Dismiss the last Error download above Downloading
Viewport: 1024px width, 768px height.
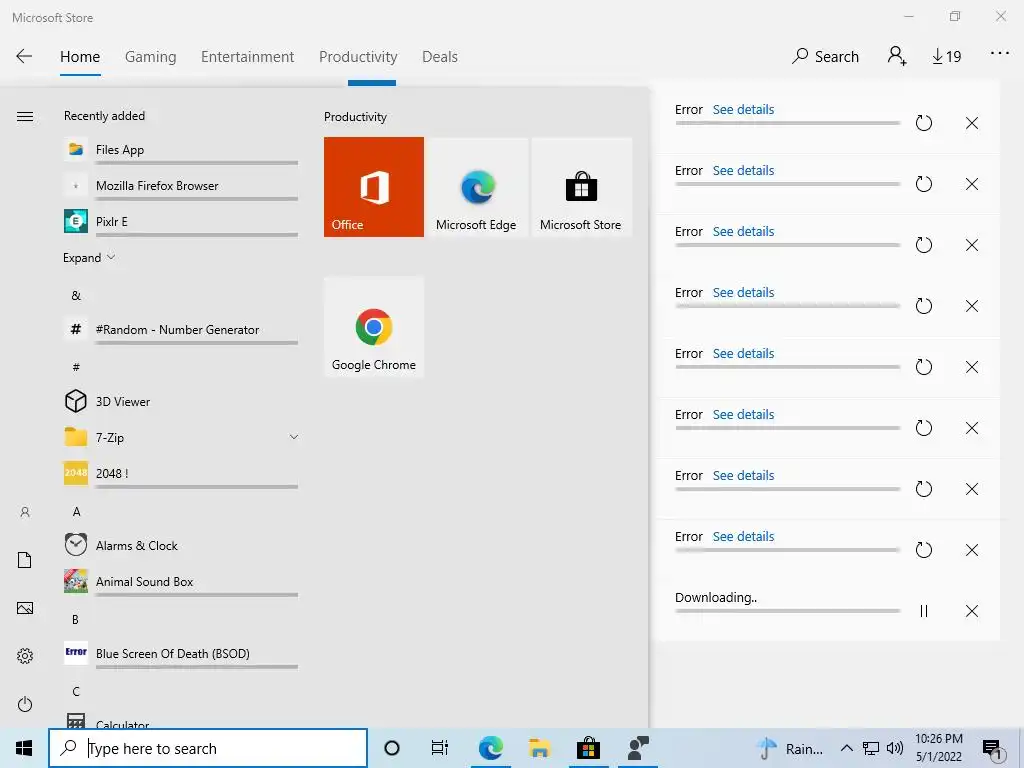(972, 550)
